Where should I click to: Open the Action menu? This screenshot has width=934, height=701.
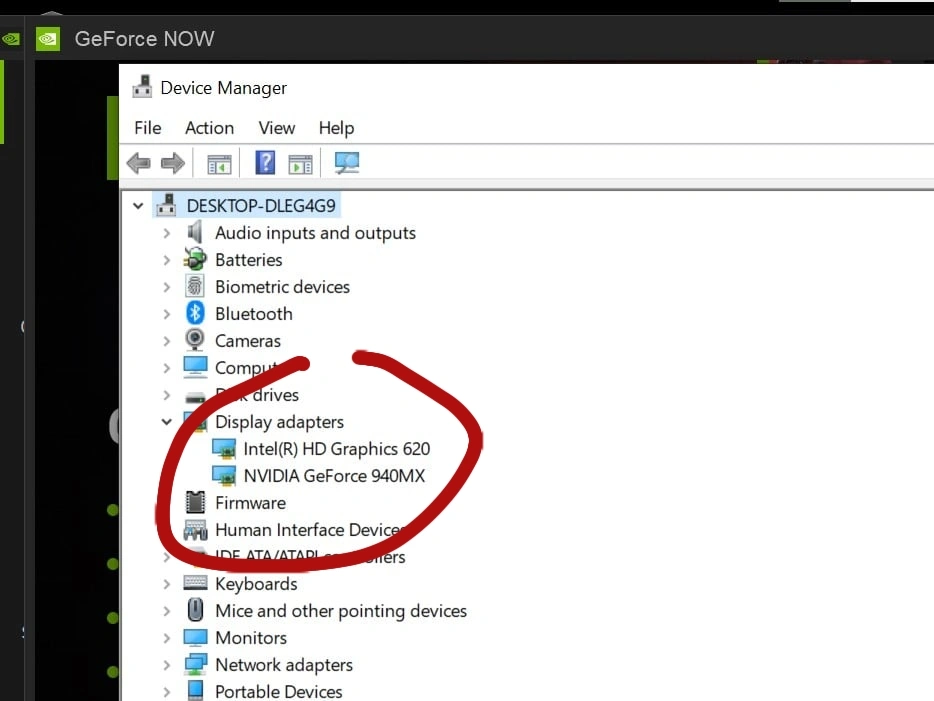pos(209,128)
